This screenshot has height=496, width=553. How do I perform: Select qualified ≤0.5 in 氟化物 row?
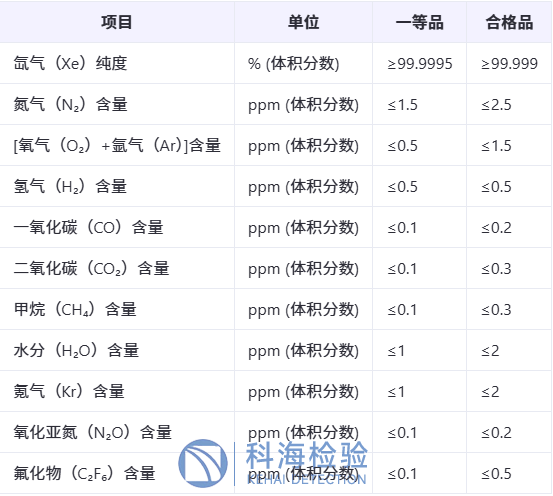(496, 473)
